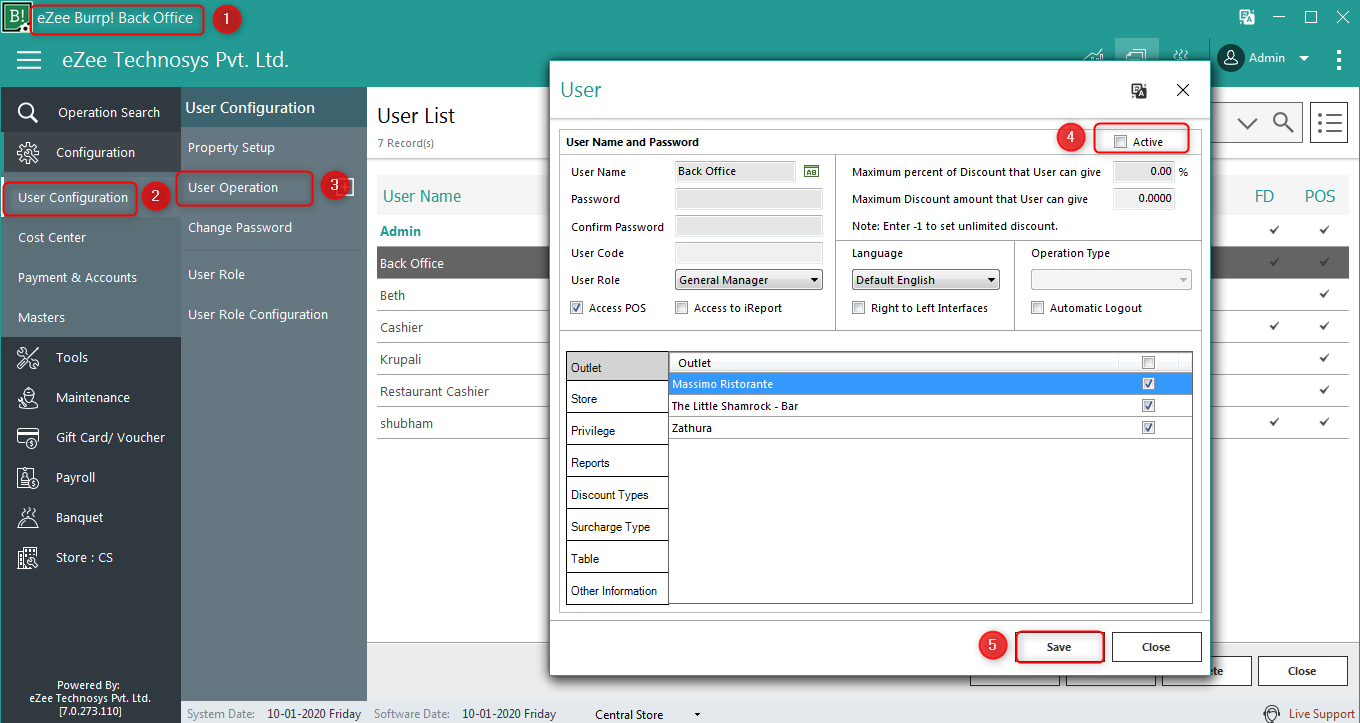Viewport: 1360px width, 723px height.
Task: Click the Password input field
Action: tap(749, 199)
